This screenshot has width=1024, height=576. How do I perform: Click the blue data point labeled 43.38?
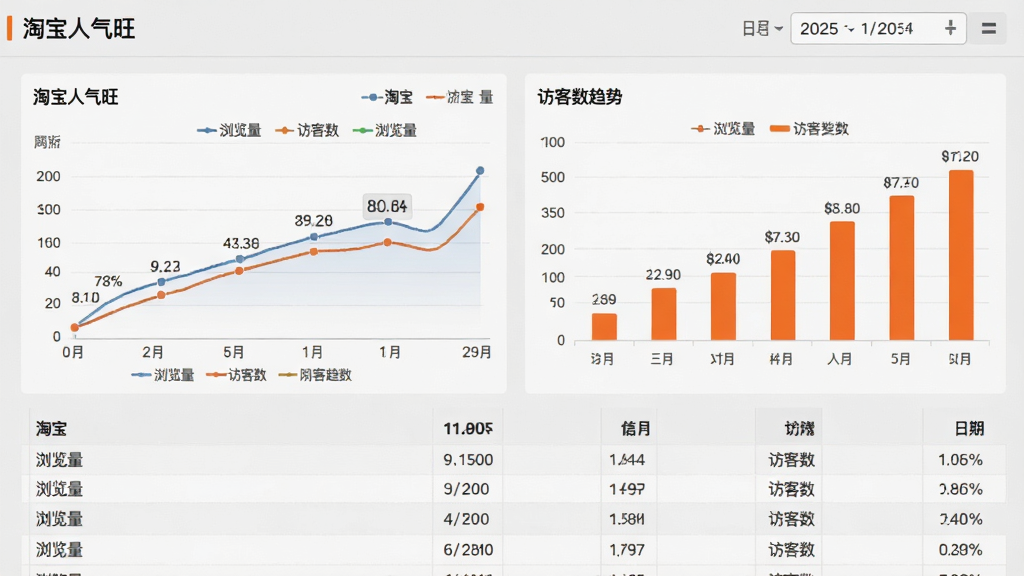pos(240,259)
